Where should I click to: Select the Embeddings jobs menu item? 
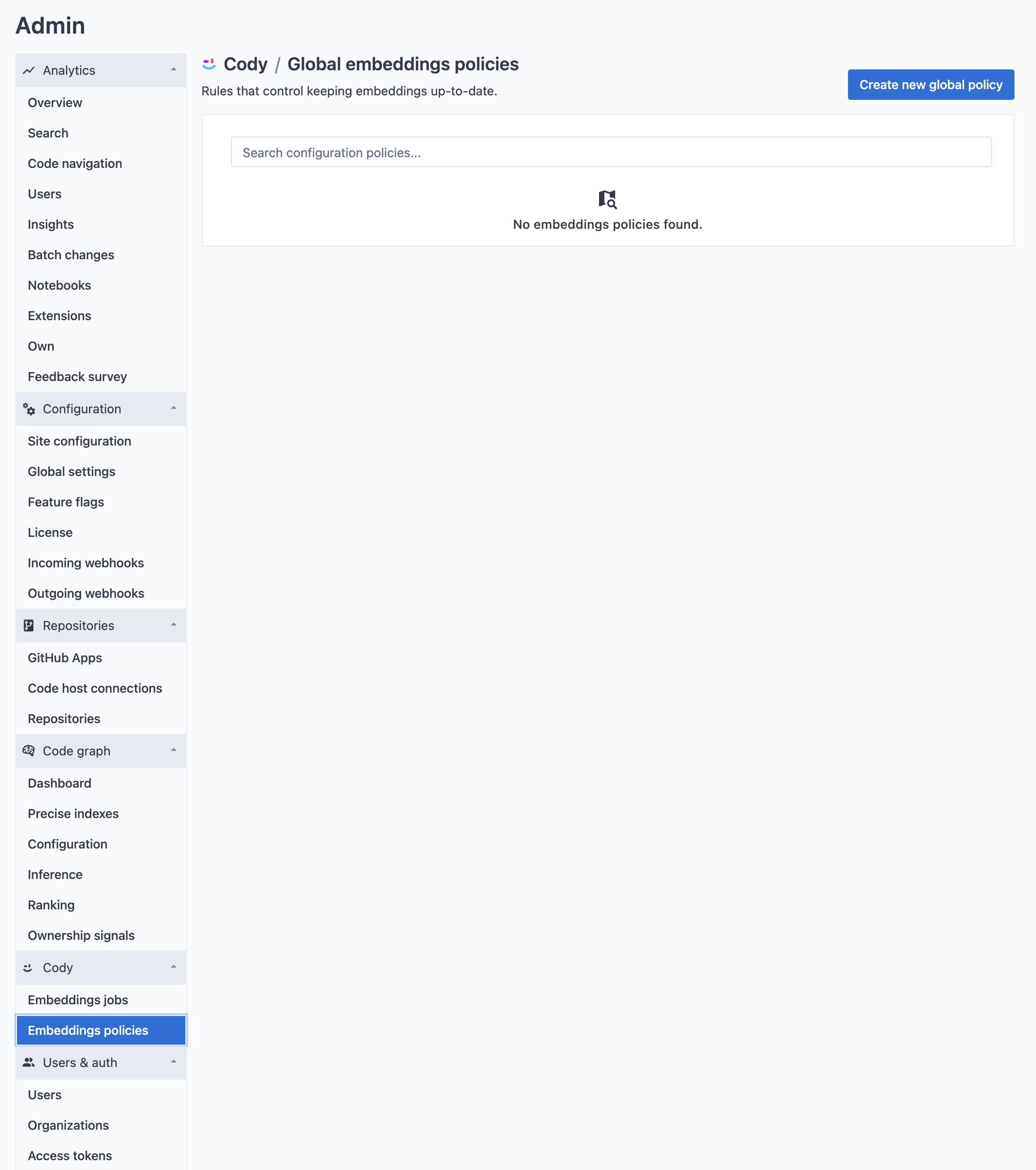pos(77,999)
